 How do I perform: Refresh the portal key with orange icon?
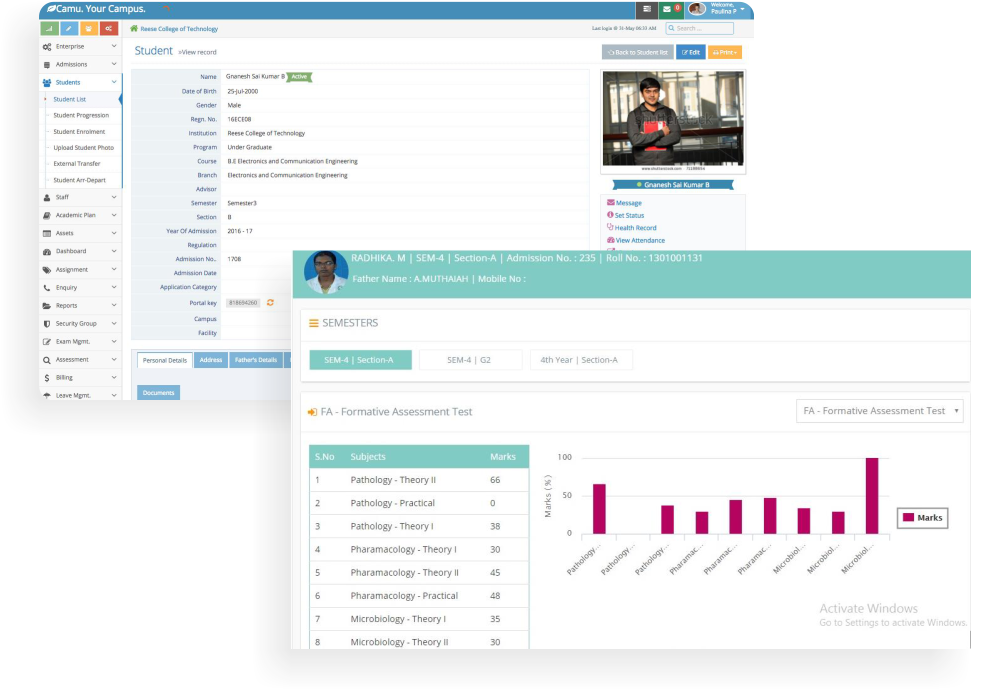(x=270, y=303)
